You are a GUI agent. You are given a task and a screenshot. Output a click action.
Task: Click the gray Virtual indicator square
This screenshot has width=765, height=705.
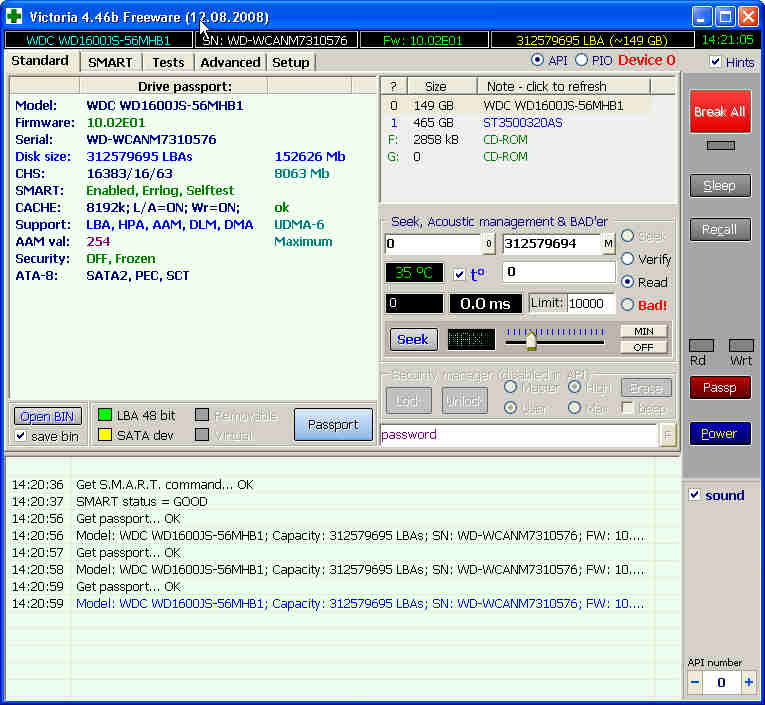click(x=201, y=435)
